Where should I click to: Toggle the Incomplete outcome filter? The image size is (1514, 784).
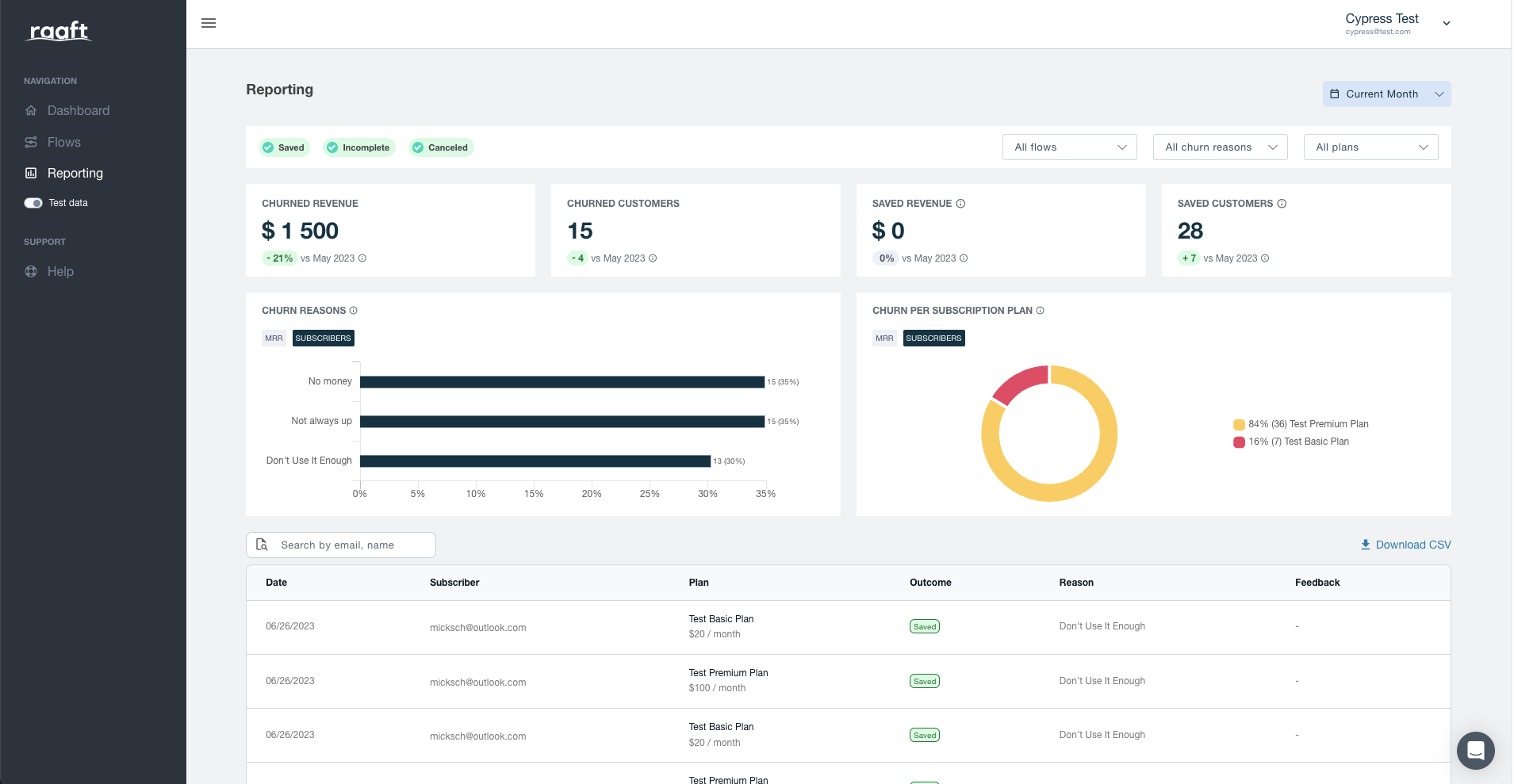358,147
